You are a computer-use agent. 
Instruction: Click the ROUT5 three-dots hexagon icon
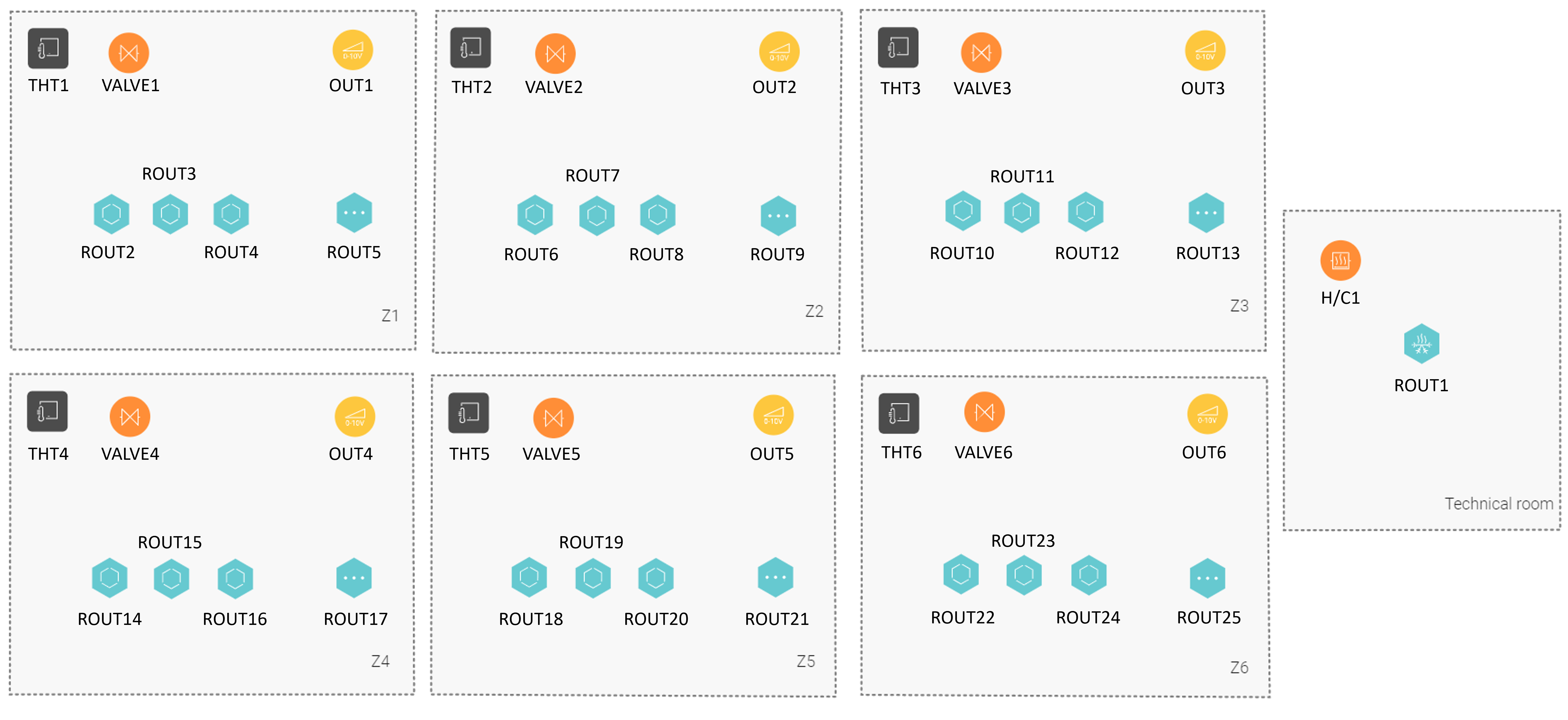(x=354, y=213)
